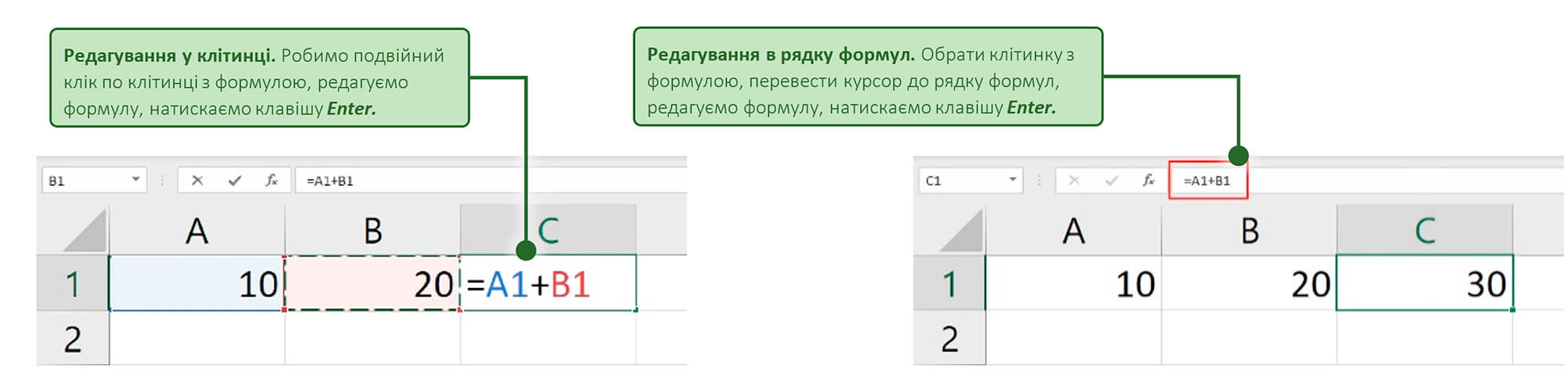The width and height of the screenshot is (1568, 390).
Task: Select row 1 header in right sheet
Action: [x=949, y=283]
